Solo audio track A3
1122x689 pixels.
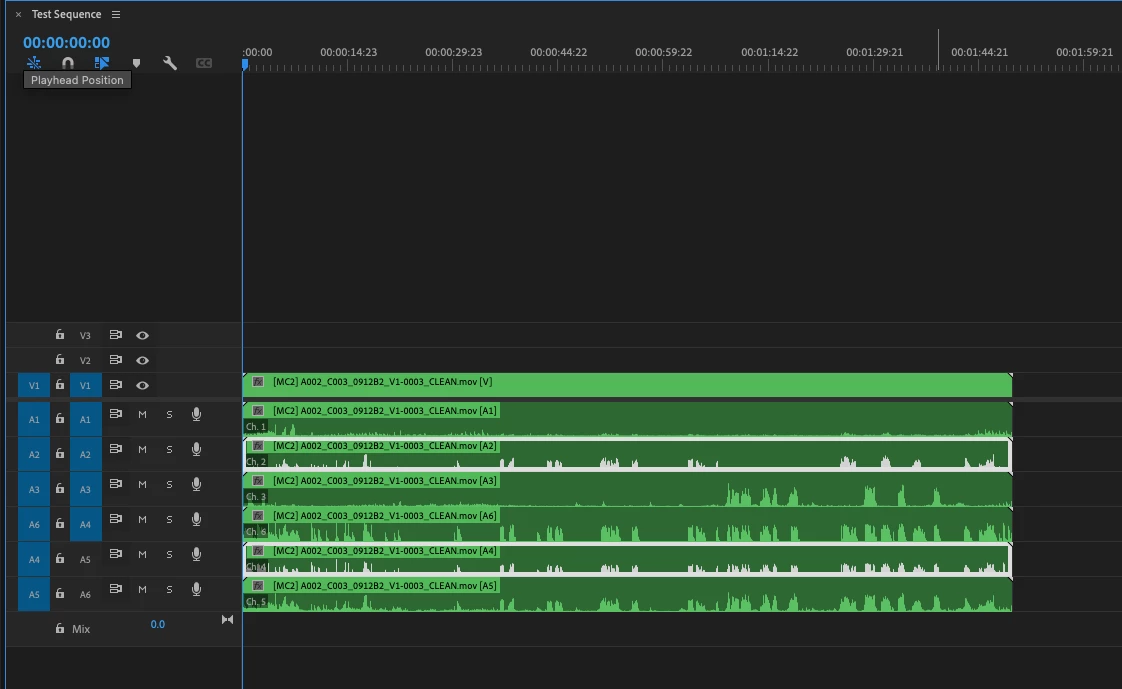coord(170,484)
